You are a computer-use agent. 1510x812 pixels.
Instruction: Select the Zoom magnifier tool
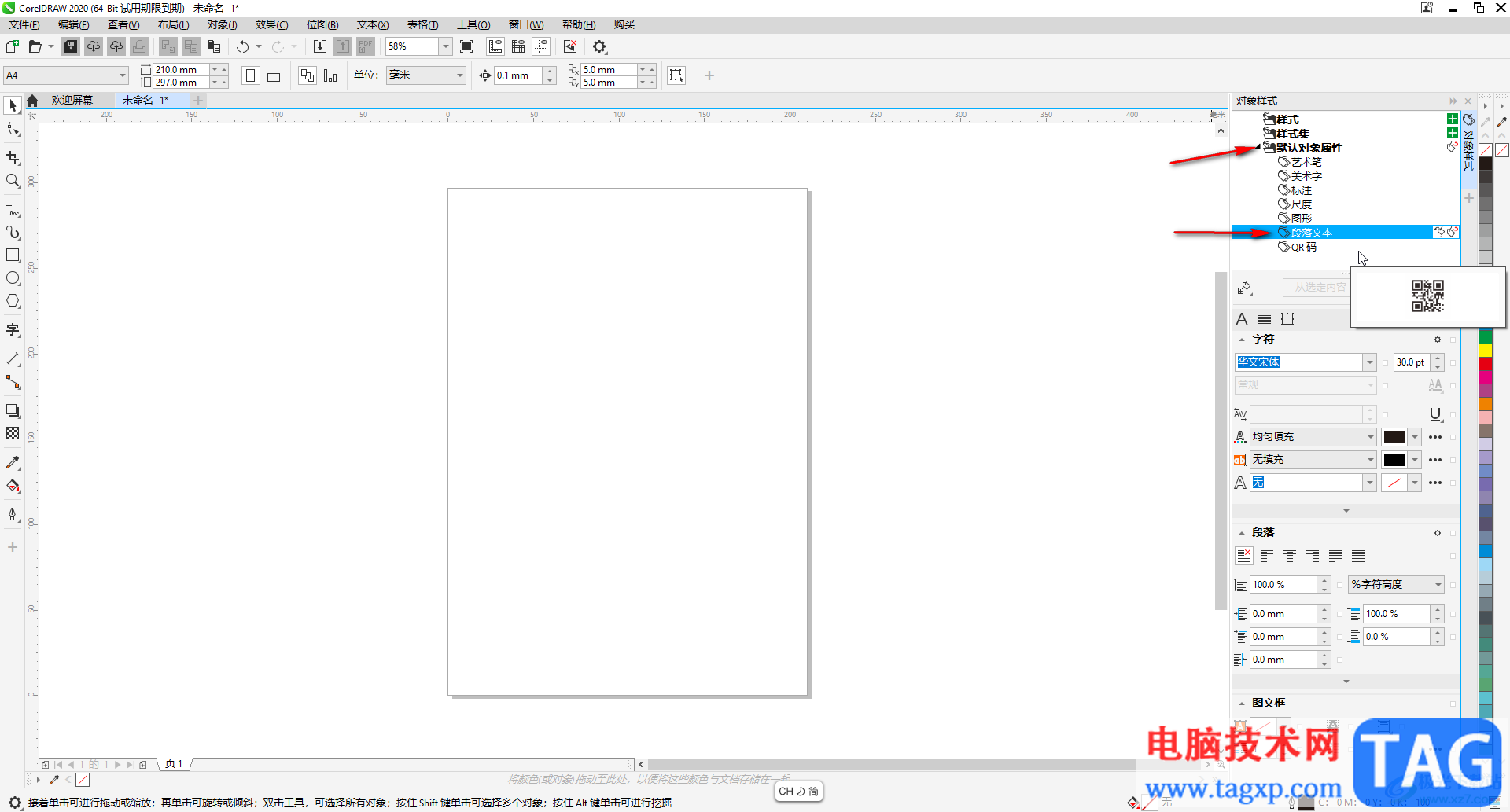13,181
